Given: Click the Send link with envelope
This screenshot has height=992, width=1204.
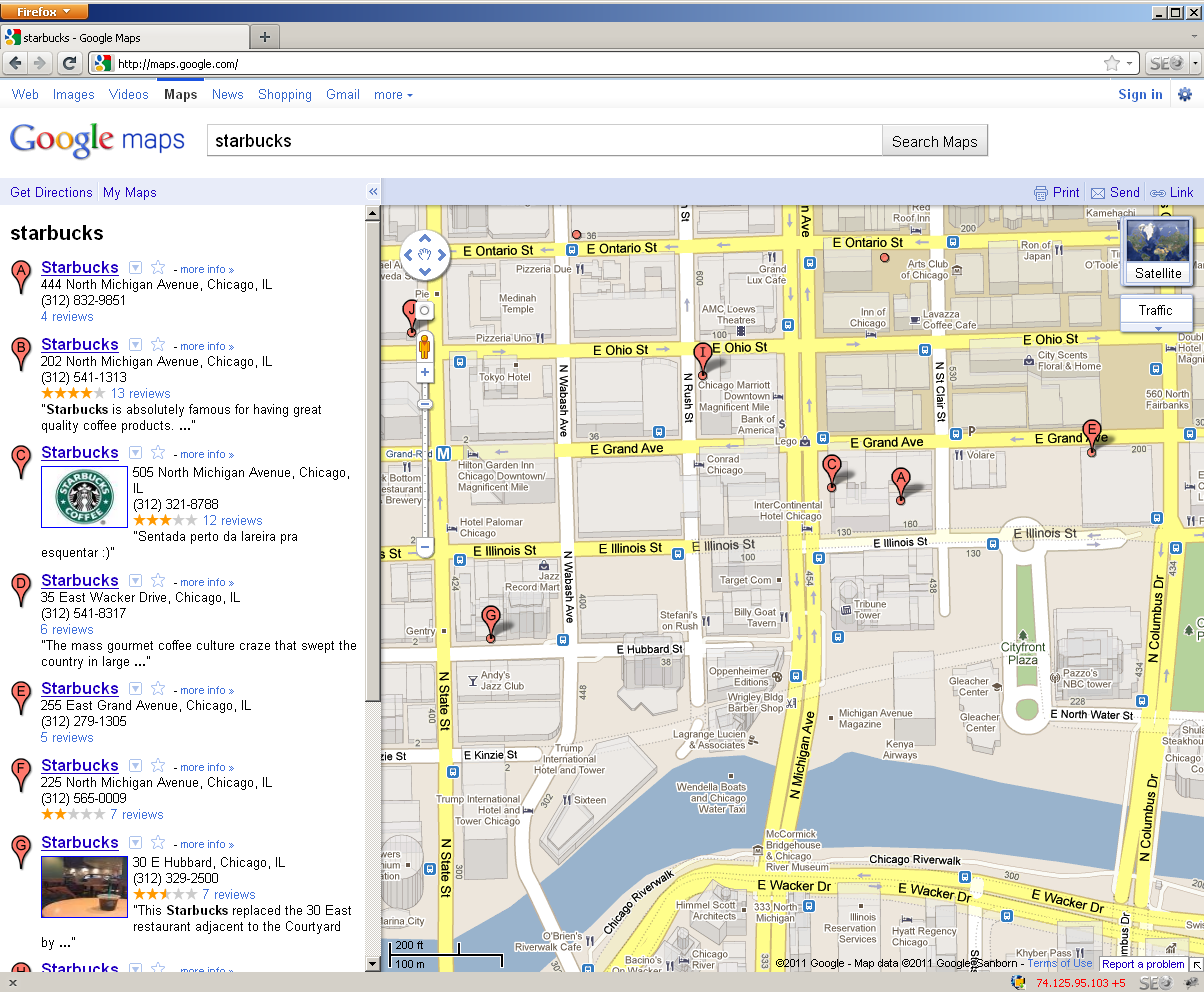Looking at the screenshot, I should 1114,192.
